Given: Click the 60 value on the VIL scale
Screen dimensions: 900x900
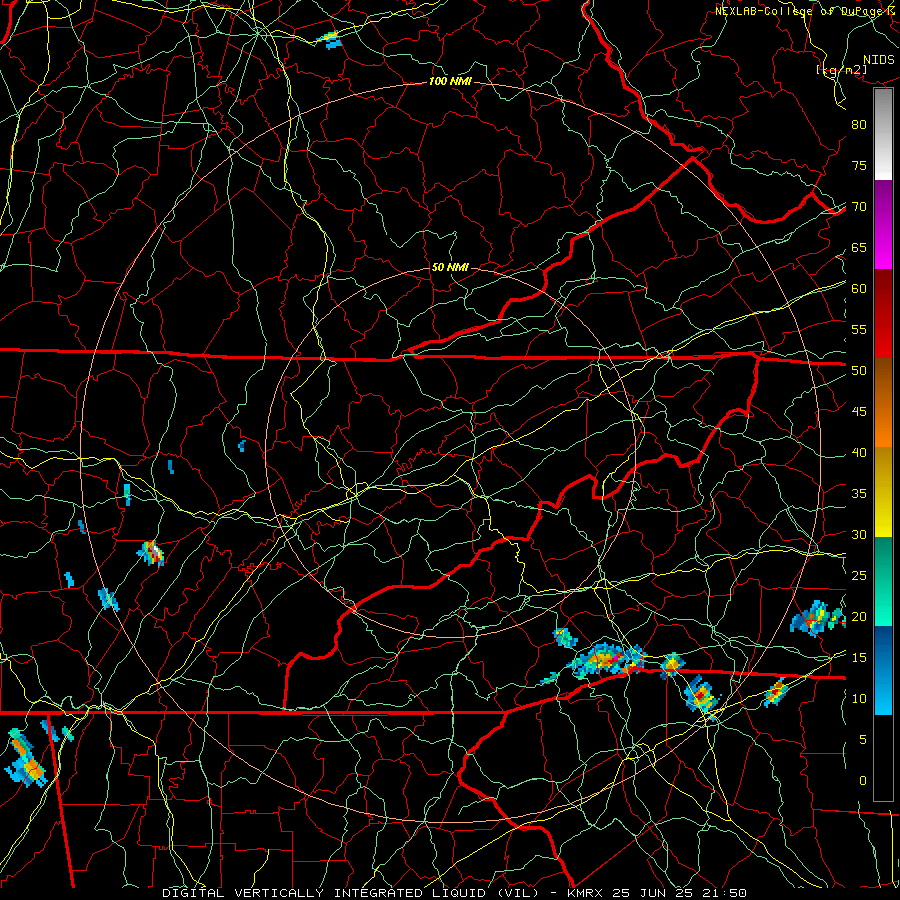Looking at the screenshot, I should click(859, 289).
